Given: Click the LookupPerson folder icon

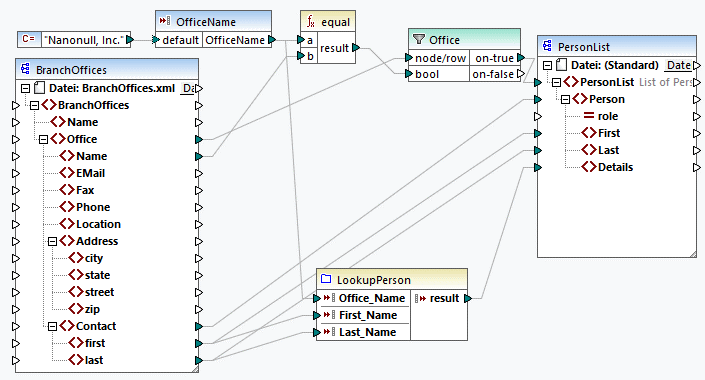Looking at the screenshot, I should [326, 279].
